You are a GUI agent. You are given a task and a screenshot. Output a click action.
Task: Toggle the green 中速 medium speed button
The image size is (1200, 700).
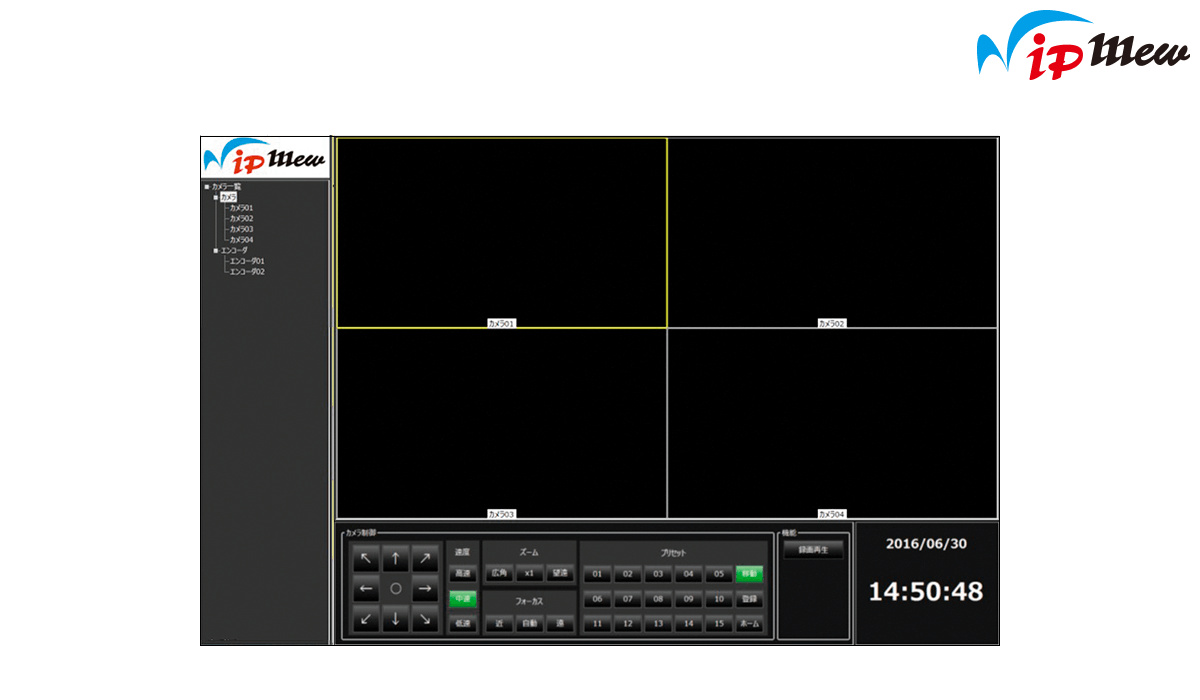[x=462, y=599]
